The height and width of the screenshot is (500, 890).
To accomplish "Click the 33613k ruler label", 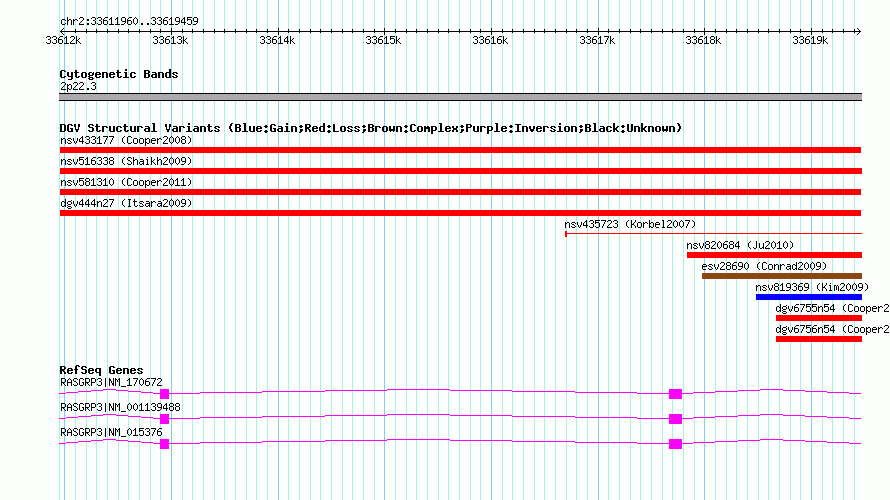I will point(170,40).
